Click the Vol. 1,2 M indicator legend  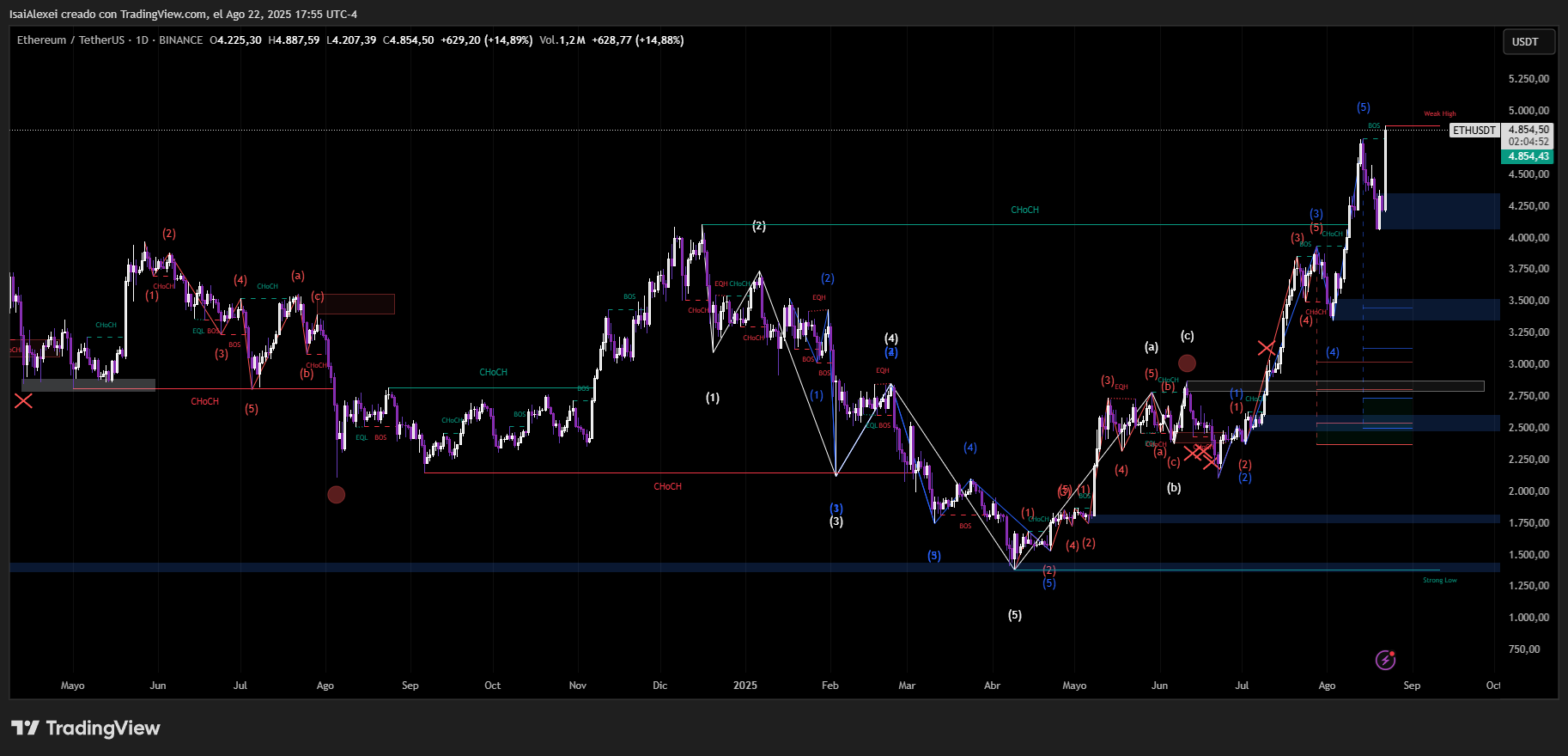click(562, 40)
